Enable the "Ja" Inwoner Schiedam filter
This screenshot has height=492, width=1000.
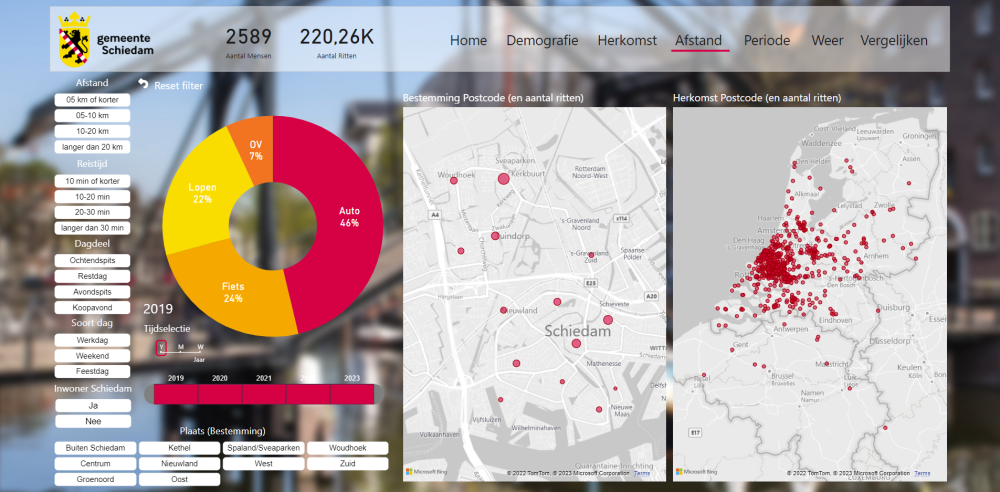(93, 405)
